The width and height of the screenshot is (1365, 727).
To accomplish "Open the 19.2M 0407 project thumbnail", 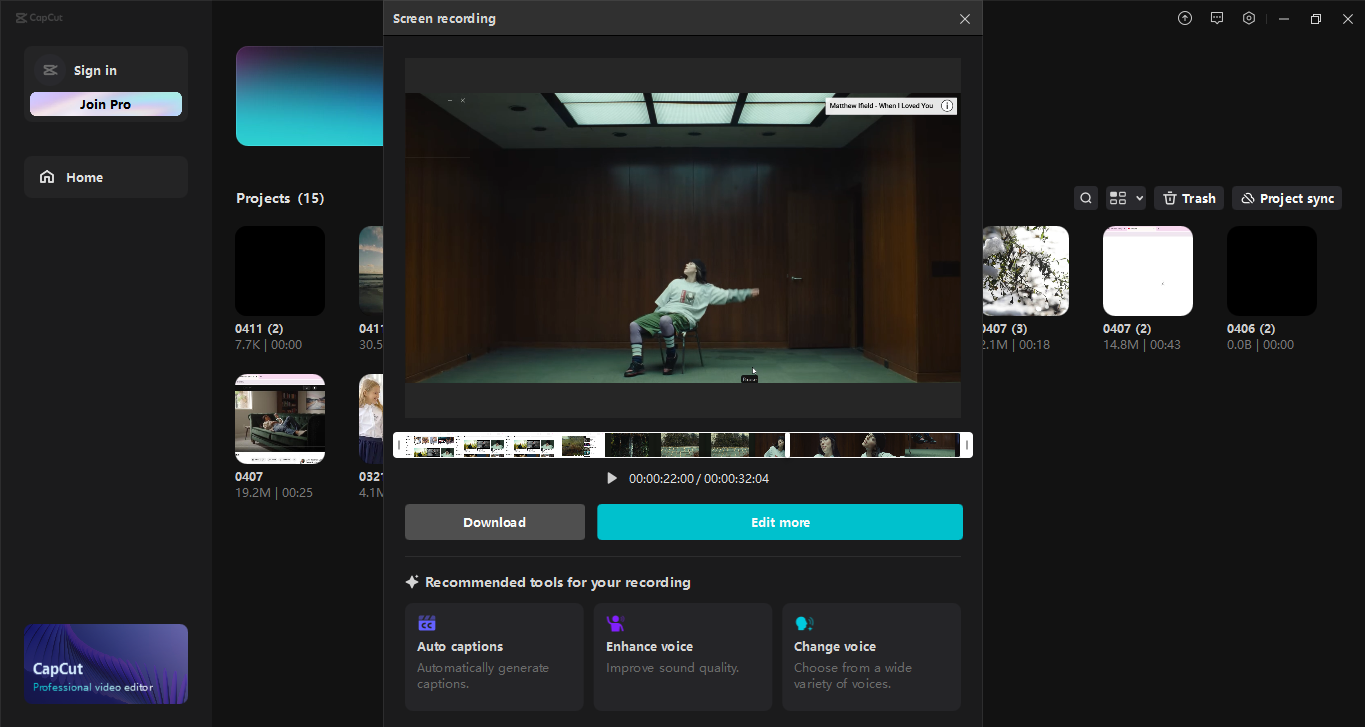I will (x=280, y=419).
